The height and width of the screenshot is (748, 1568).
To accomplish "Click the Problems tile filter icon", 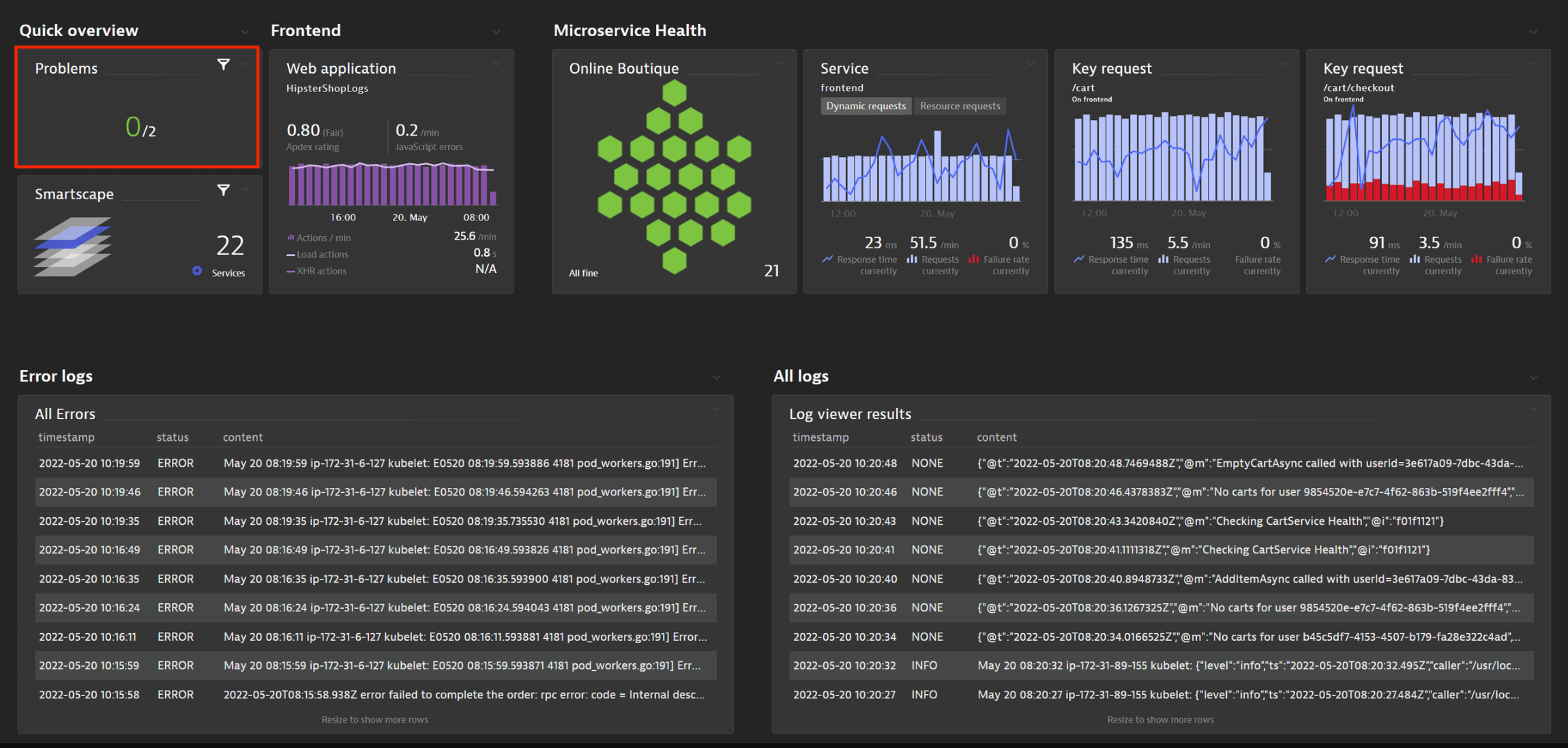I will tap(223, 64).
